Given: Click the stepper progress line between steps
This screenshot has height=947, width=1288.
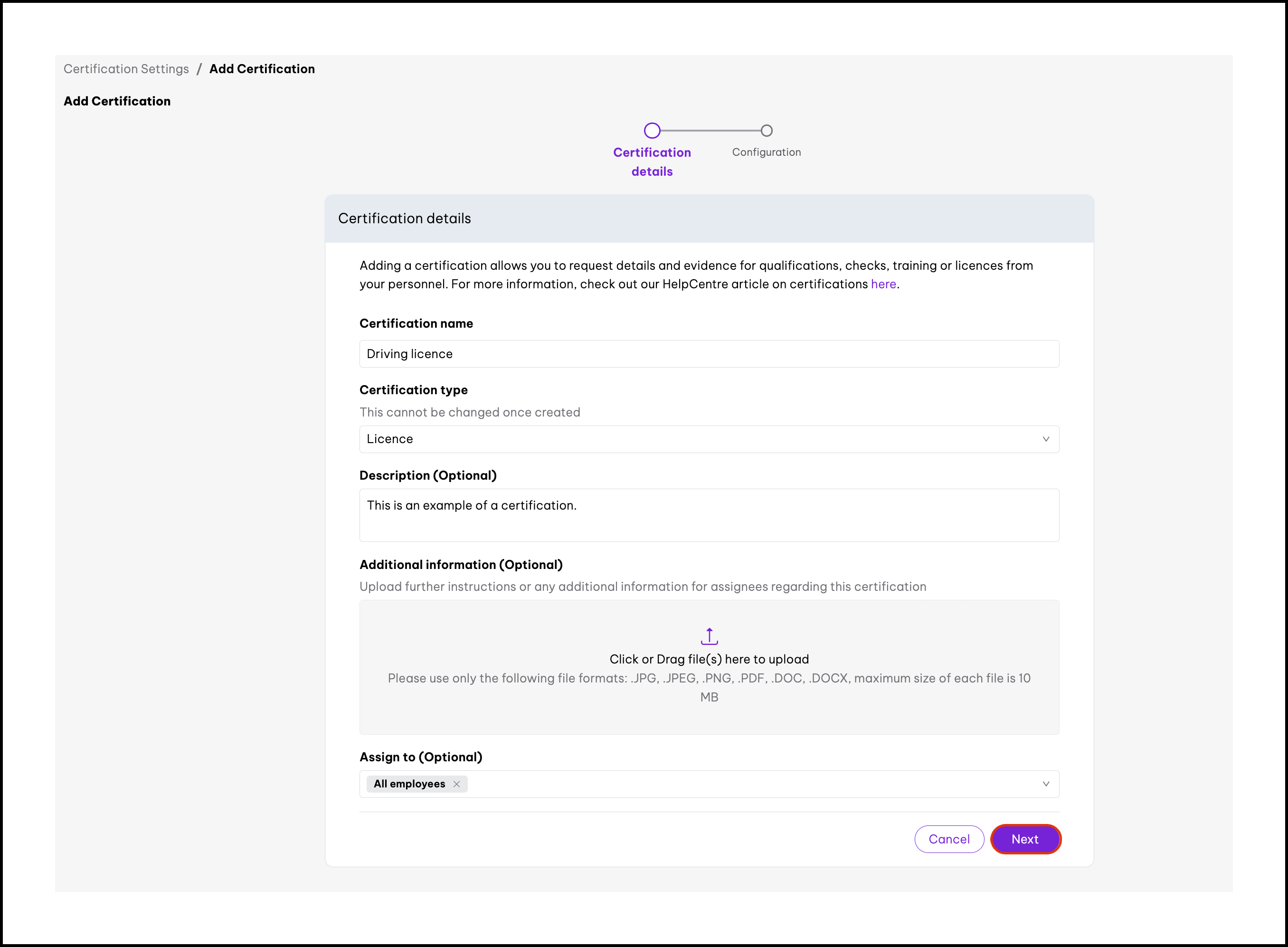Looking at the screenshot, I should pyautogui.click(x=709, y=130).
